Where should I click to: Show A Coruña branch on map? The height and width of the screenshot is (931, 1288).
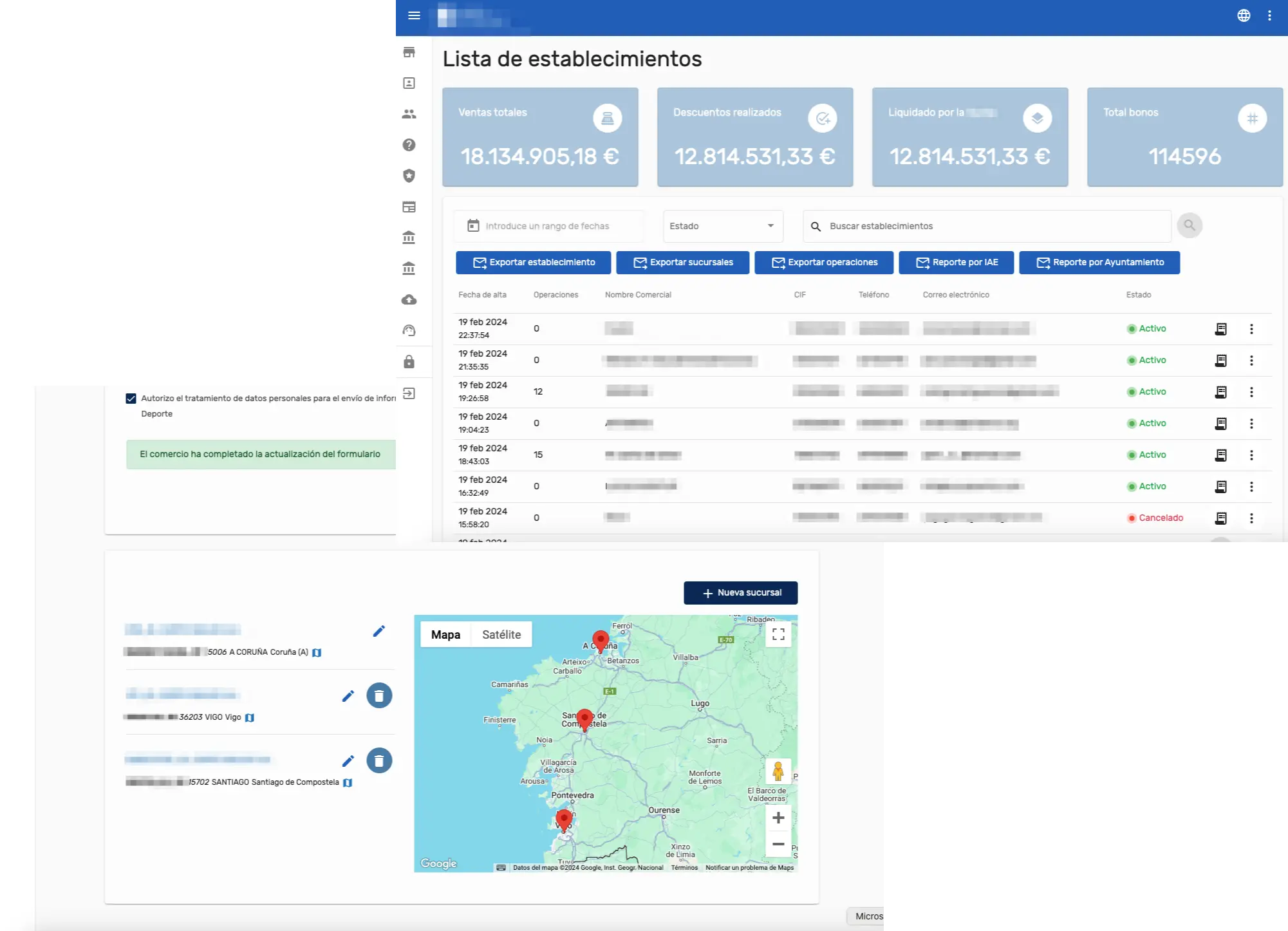pyautogui.click(x=317, y=652)
